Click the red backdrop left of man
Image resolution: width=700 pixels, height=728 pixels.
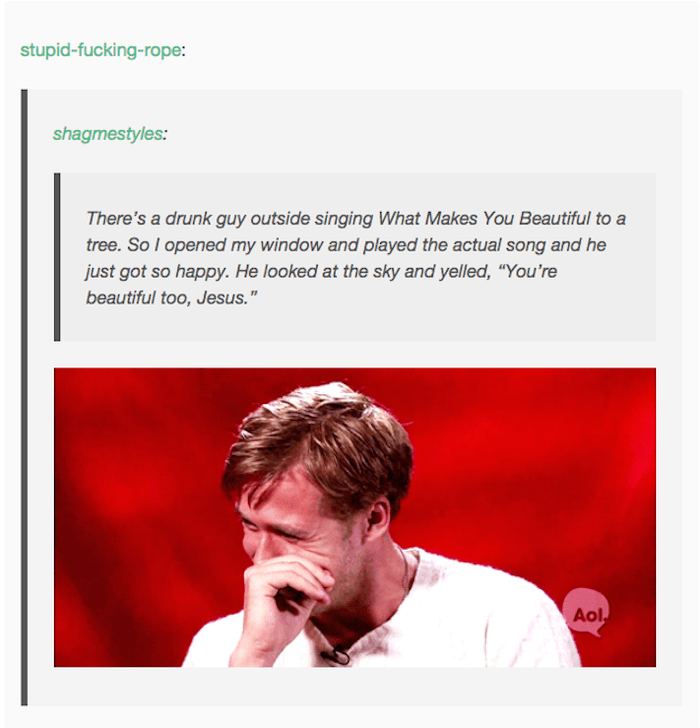point(139,511)
